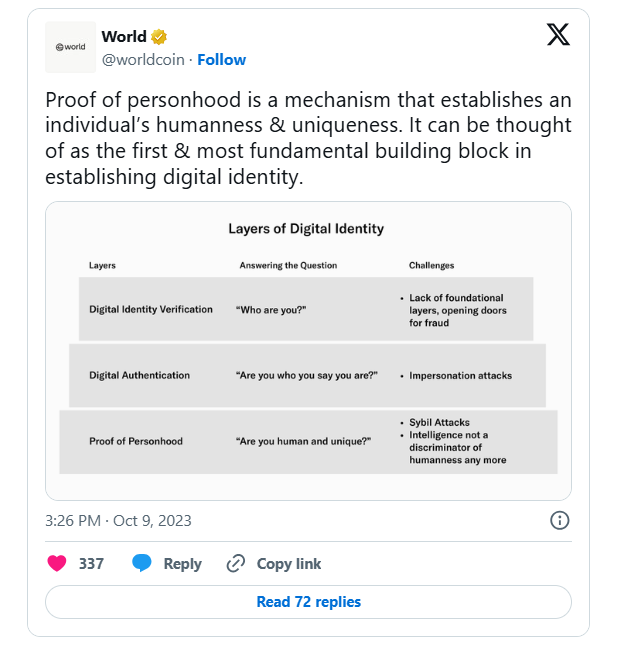Click the Reply text label
The width and height of the screenshot is (625, 648).
tap(182, 564)
